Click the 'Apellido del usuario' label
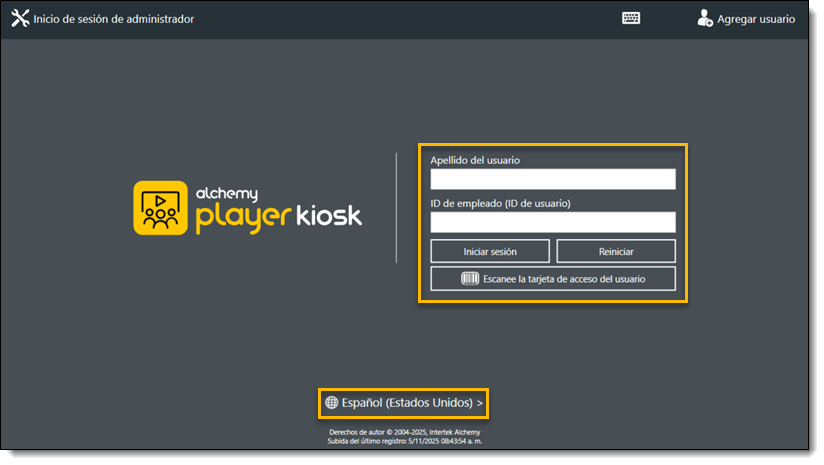This screenshot has height=465, width=824. click(x=475, y=160)
